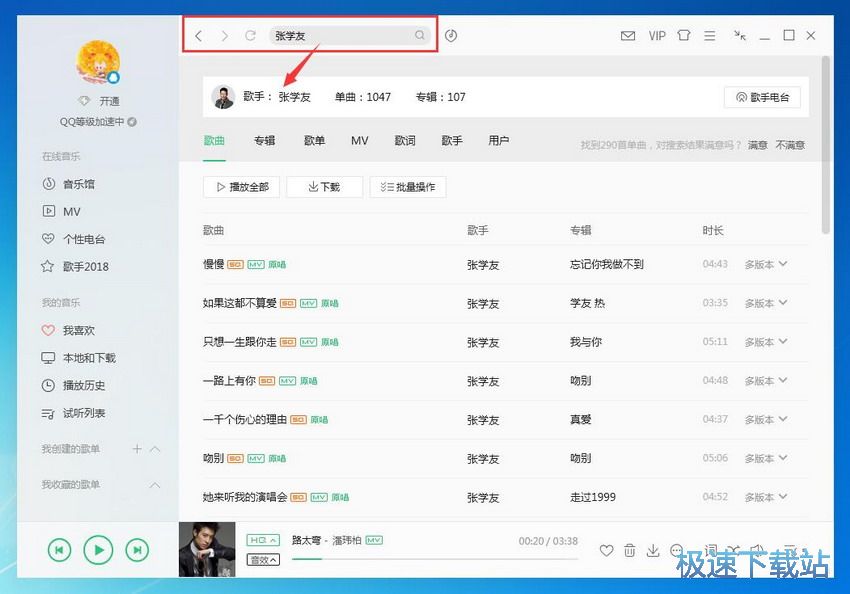Expand 多版本 for 她来听我的演唱会
850x594 pixels.
point(765,497)
